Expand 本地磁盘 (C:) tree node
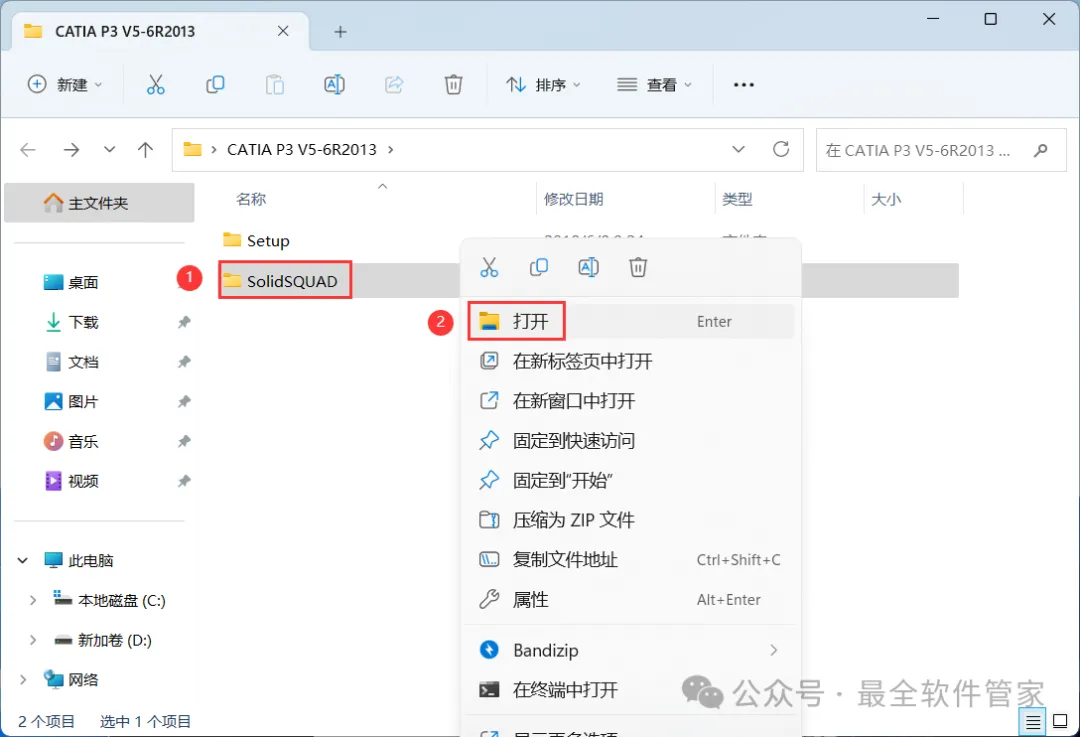The image size is (1080, 737). pos(32,601)
